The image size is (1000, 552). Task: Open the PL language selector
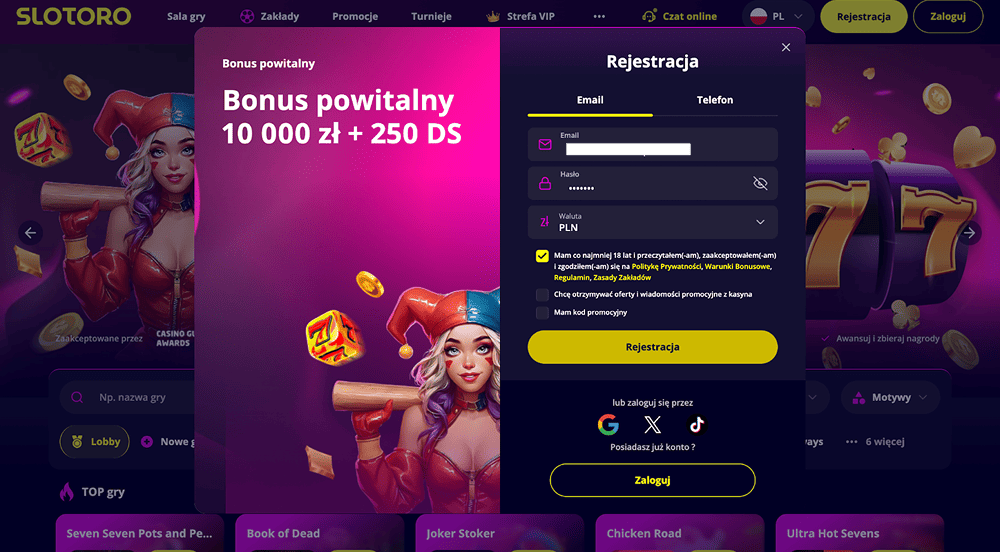(x=778, y=17)
